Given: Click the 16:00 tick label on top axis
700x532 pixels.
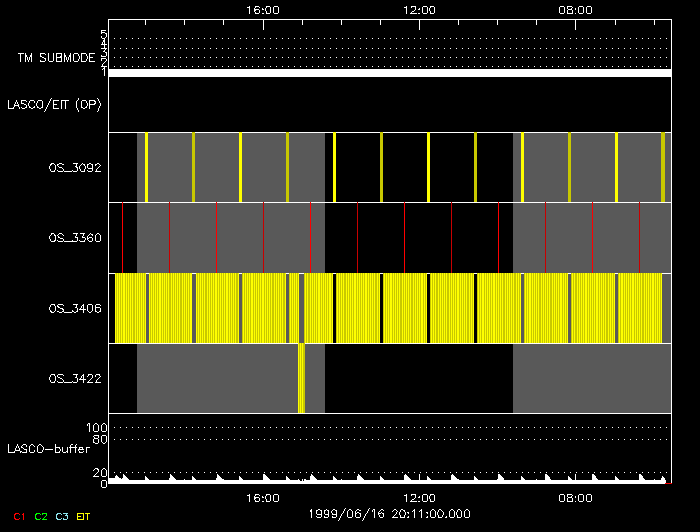Looking at the screenshot, I should tap(262, 9).
